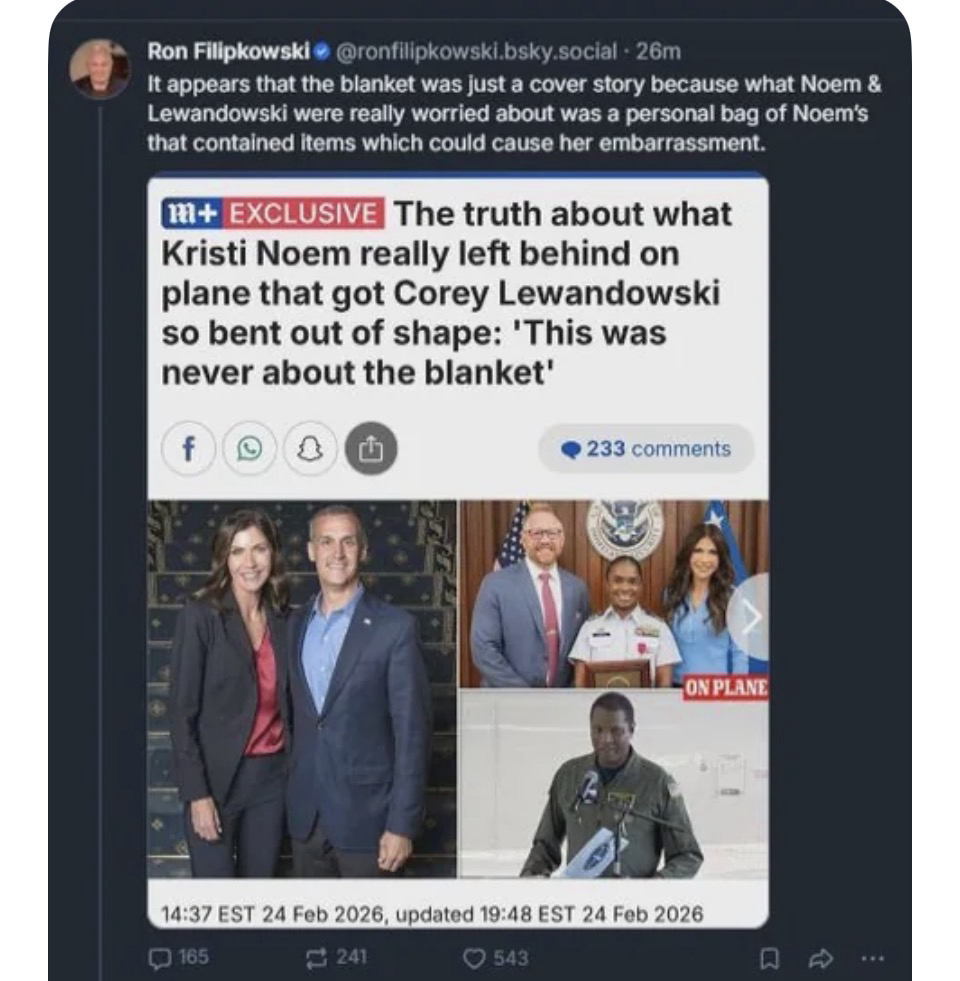Click the blue verified checkmark badge
The height and width of the screenshot is (981, 960).
[x=322, y=51]
